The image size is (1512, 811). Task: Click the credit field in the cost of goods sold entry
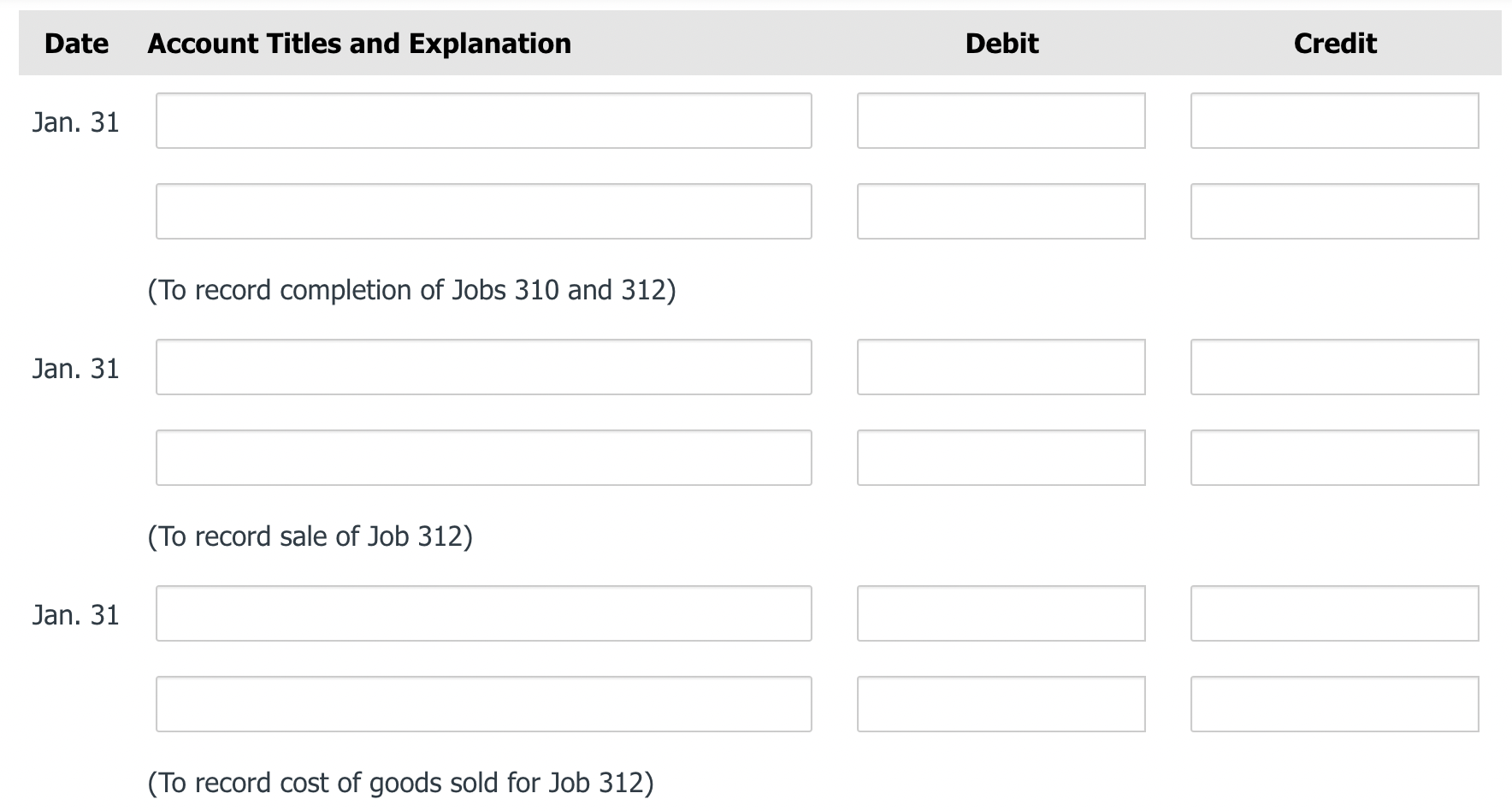click(x=1334, y=613)
